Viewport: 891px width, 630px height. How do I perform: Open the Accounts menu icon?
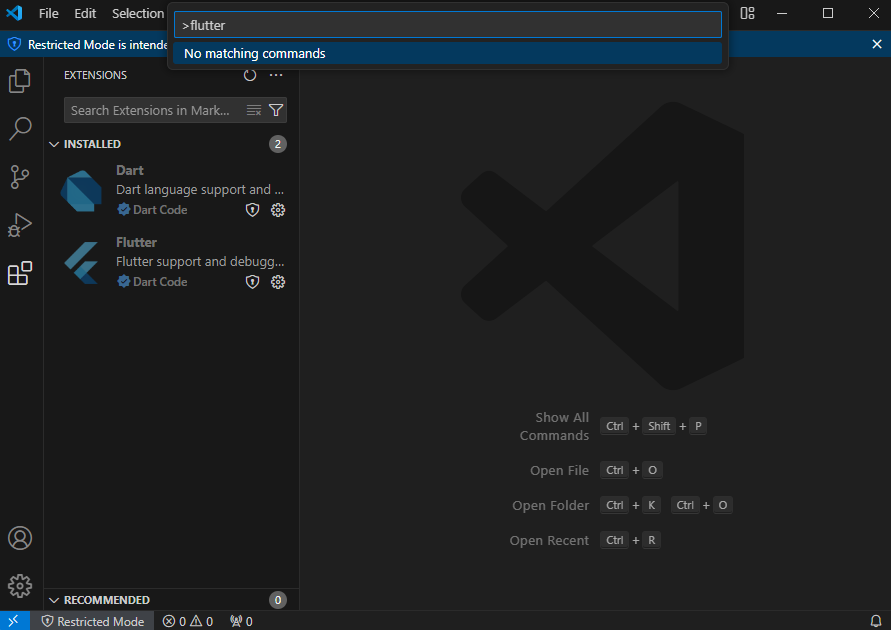point(20,538)
